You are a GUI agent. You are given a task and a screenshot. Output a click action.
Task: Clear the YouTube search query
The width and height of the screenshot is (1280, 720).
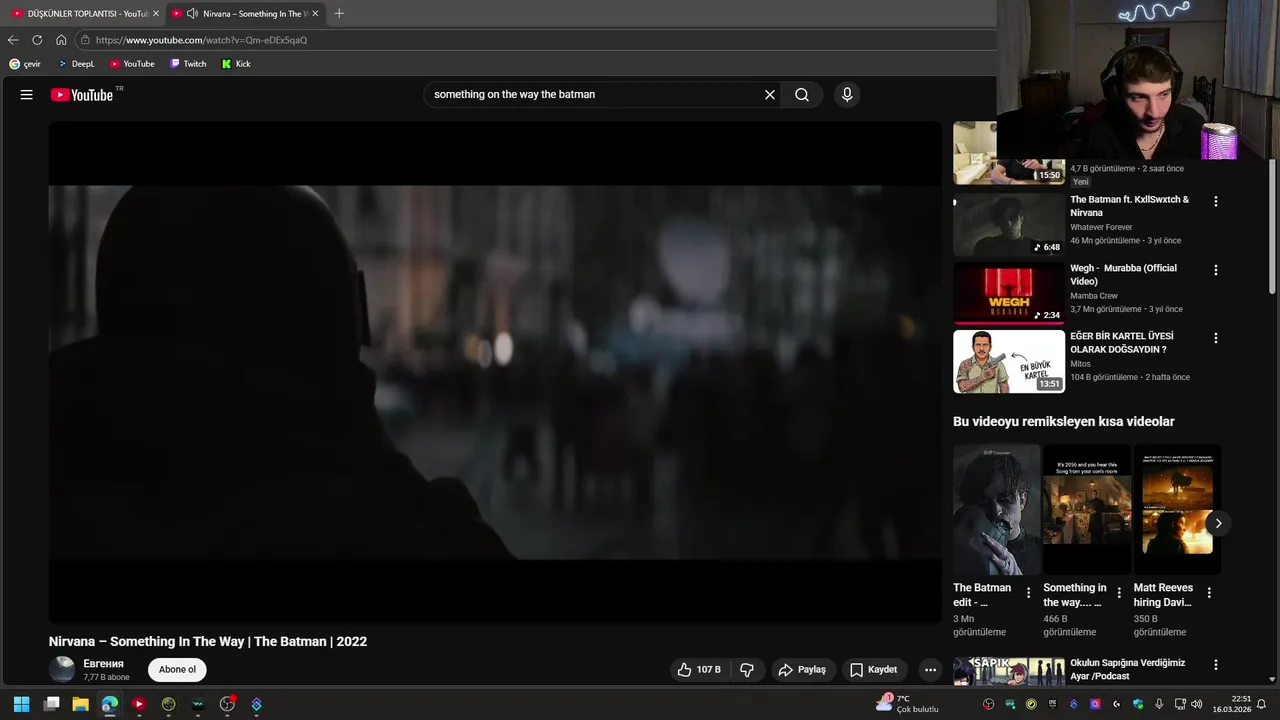(770, 94)
